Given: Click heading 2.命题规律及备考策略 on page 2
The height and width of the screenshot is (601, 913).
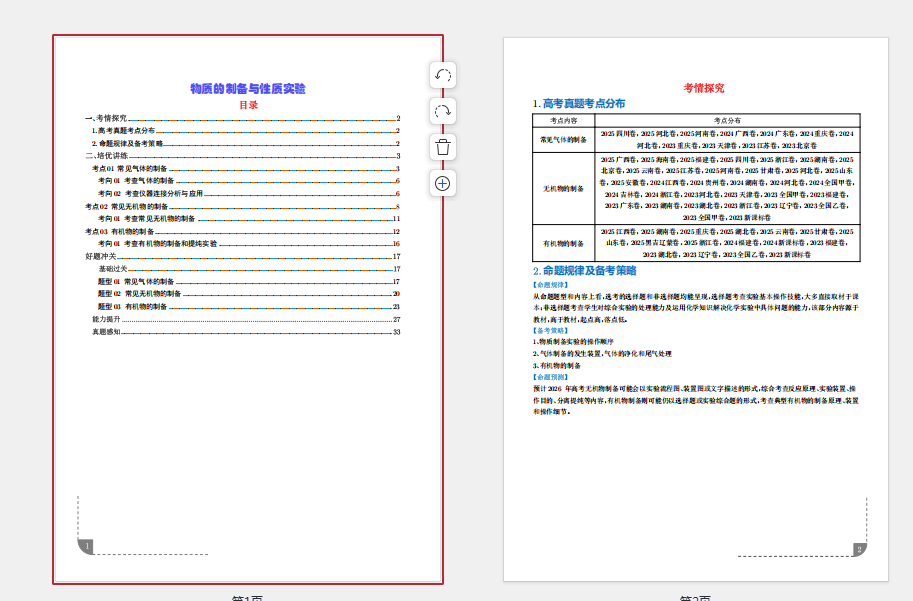Looking at the screenshot, I should pos(584,271).
